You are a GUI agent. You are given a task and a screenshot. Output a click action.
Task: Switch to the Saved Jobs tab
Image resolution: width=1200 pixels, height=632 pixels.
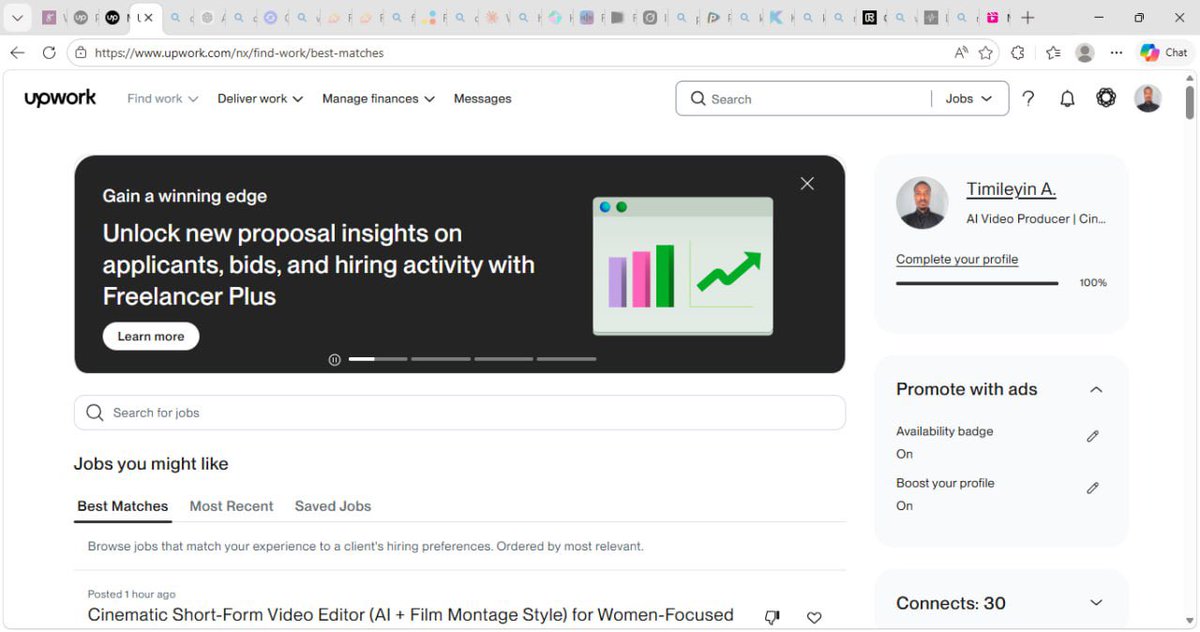[x=333, y=506]
